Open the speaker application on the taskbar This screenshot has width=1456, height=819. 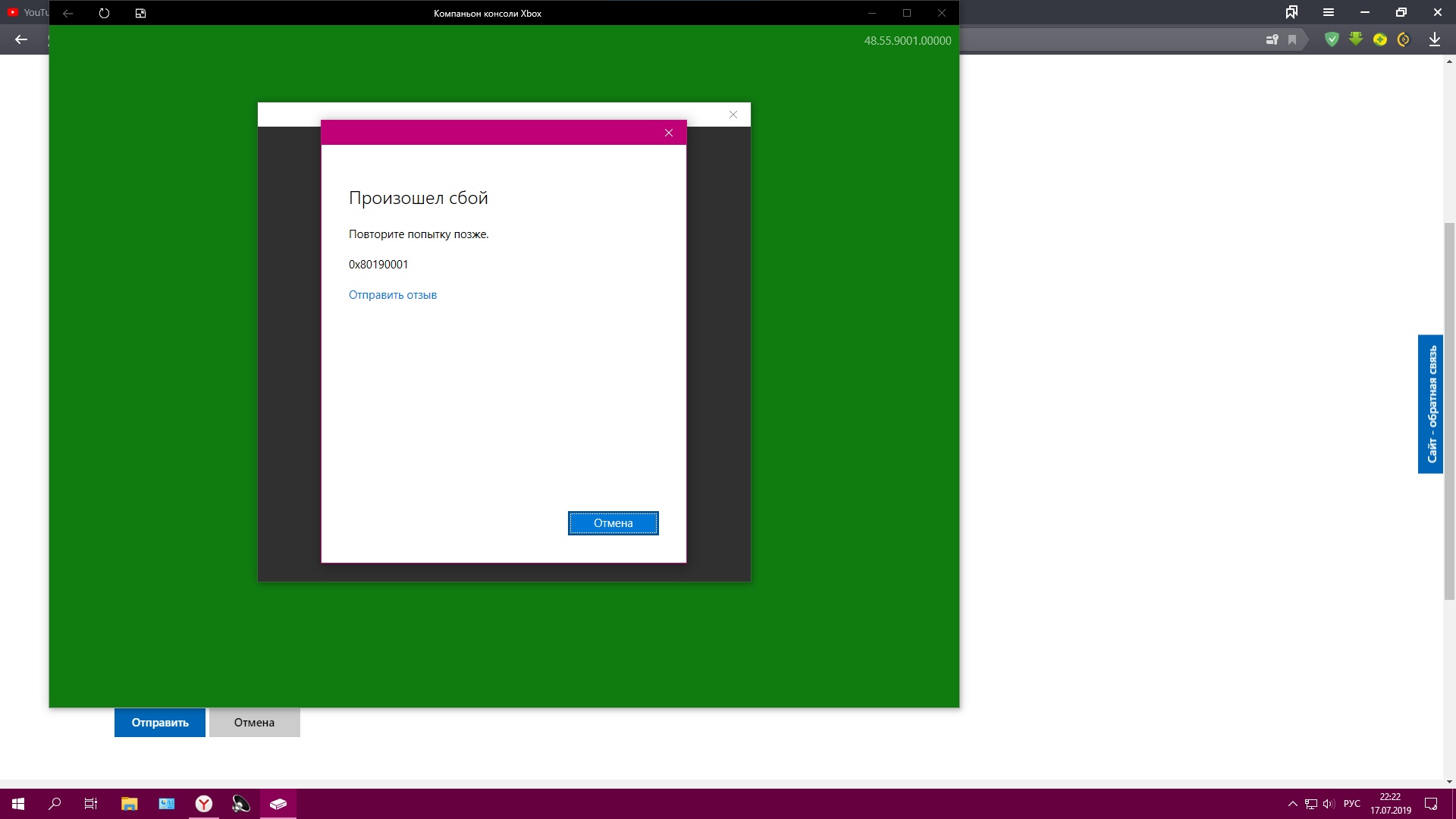[x=241, y=804]
